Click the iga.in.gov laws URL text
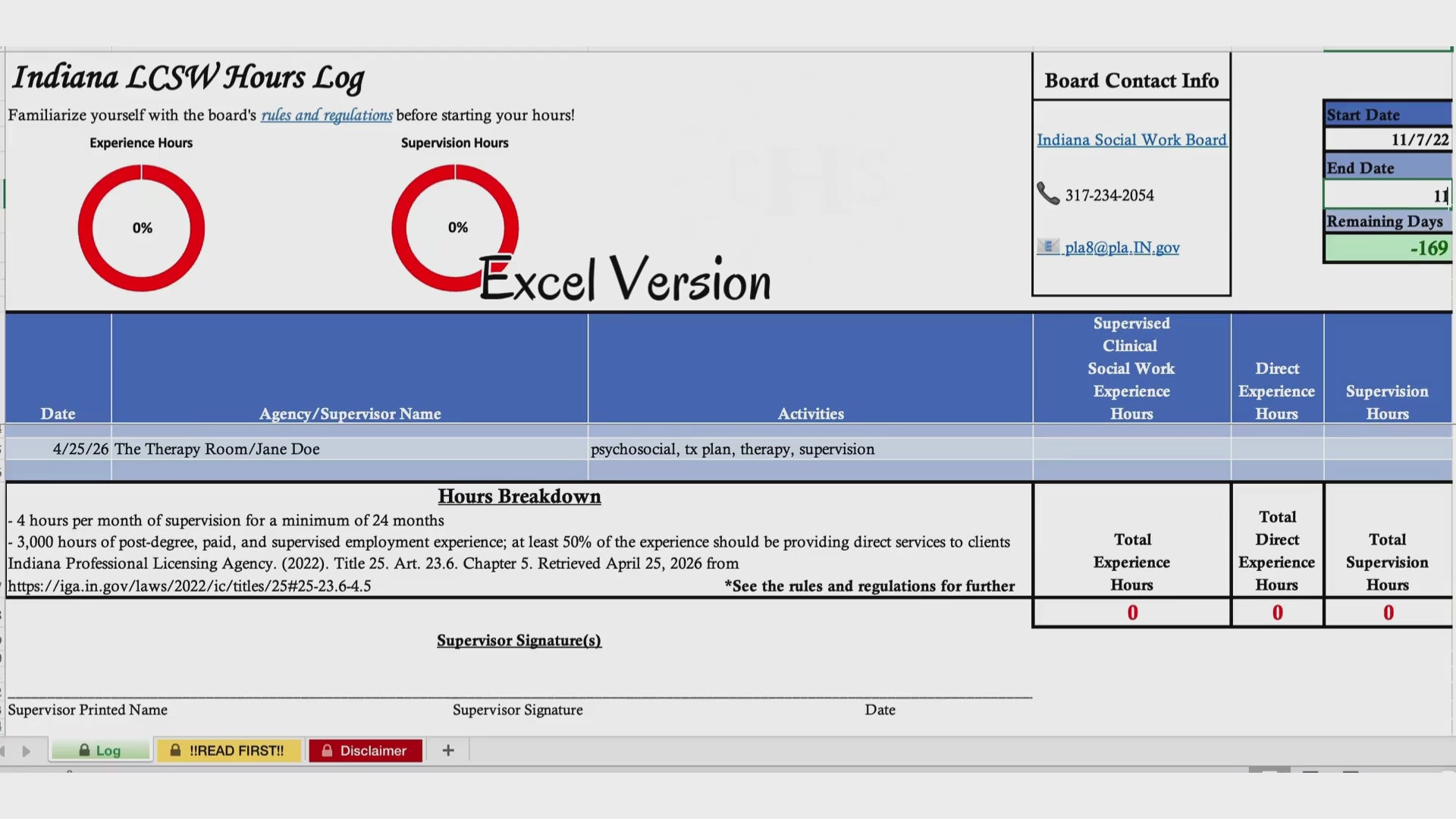1456x819 pixels. click(x=190, y=586)
